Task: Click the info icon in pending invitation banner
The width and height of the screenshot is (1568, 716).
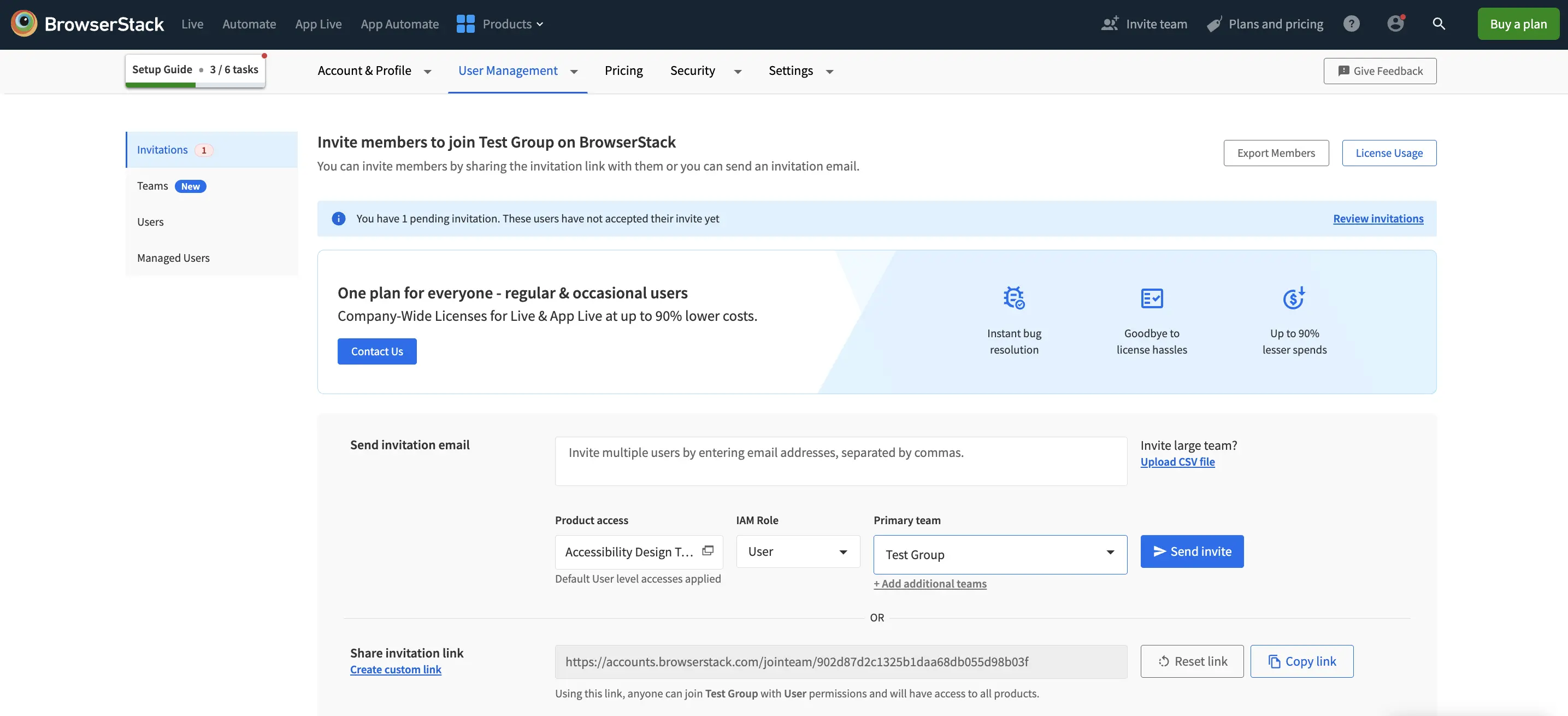Action: click(x=338, y=219)
